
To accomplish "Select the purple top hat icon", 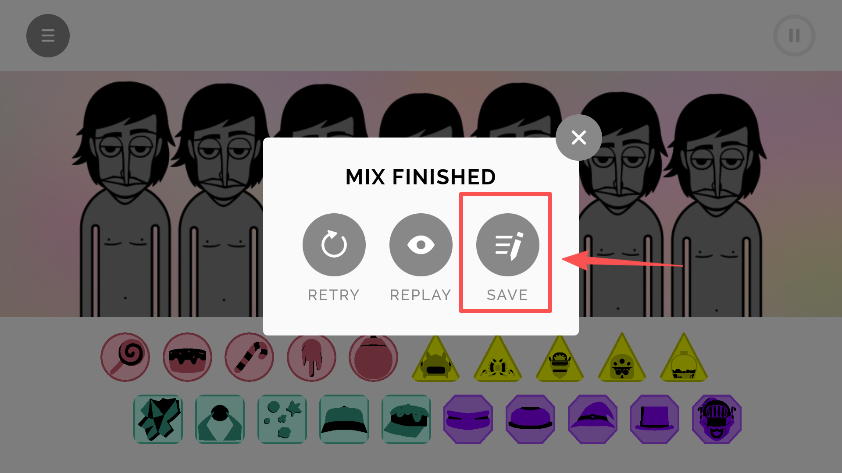I will click(655, 419).
